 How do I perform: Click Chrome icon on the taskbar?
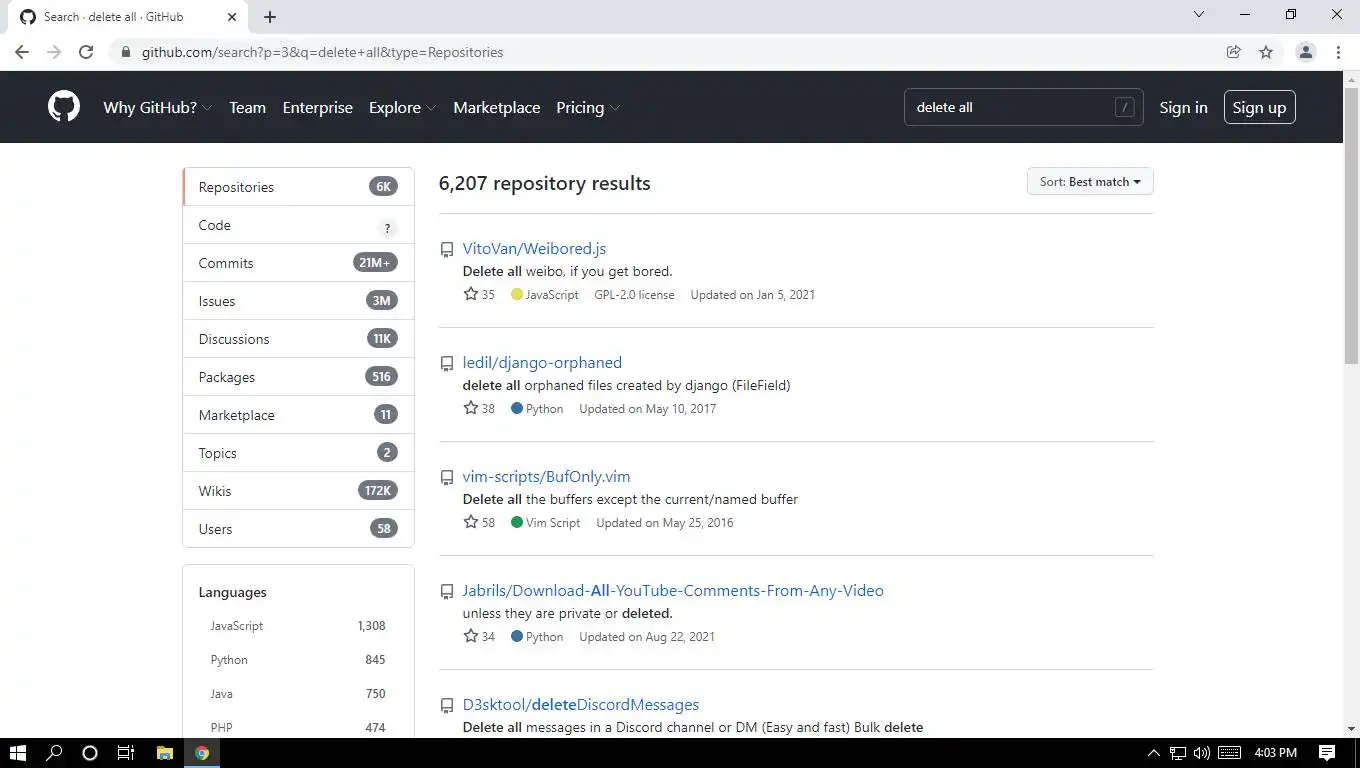pyautogui.click(x=202, y=753)
